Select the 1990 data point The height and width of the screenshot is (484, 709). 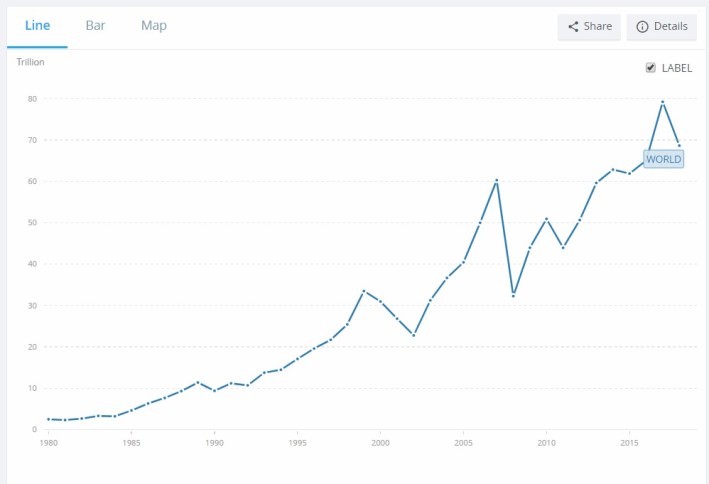[x=214, y=390]
